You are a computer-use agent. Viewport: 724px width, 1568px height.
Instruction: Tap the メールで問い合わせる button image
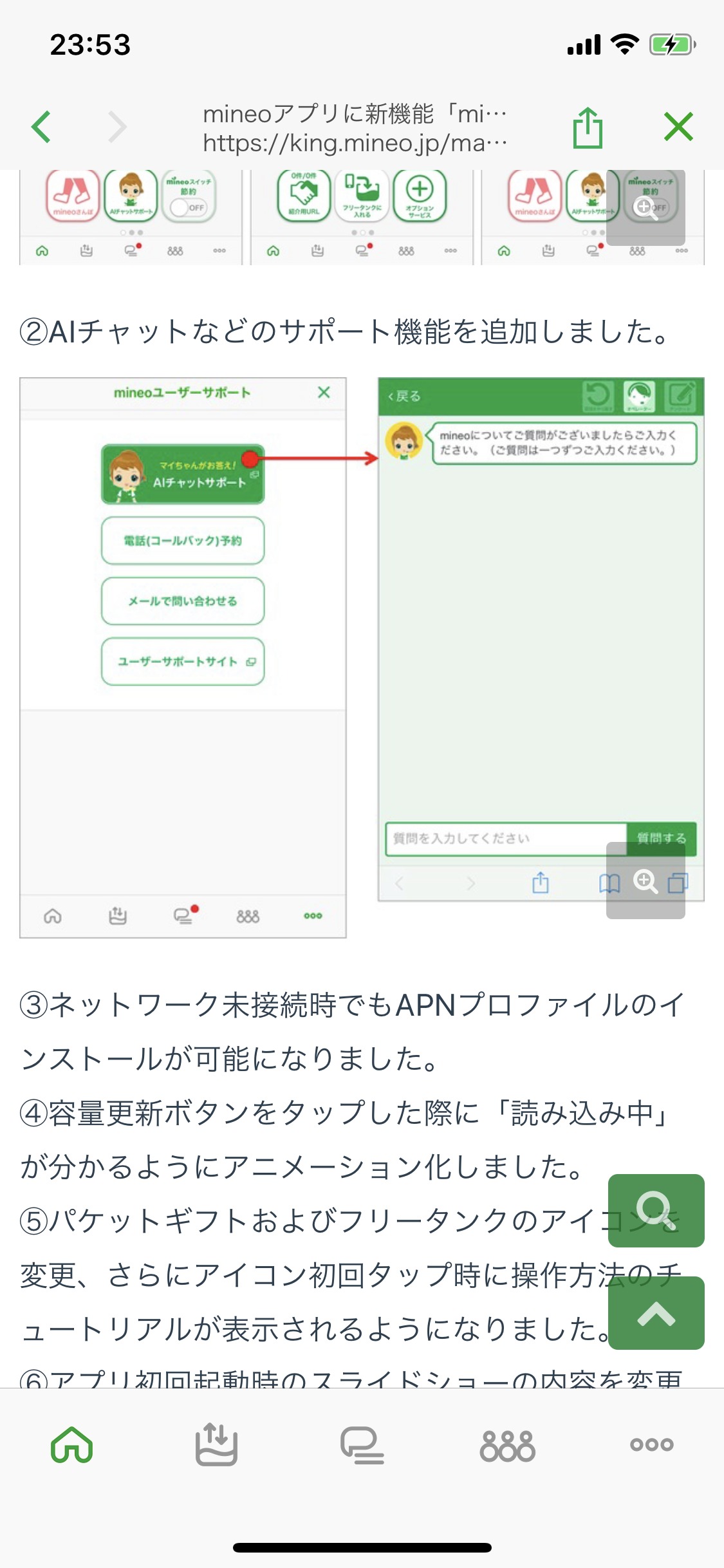(x=183, y=601)
